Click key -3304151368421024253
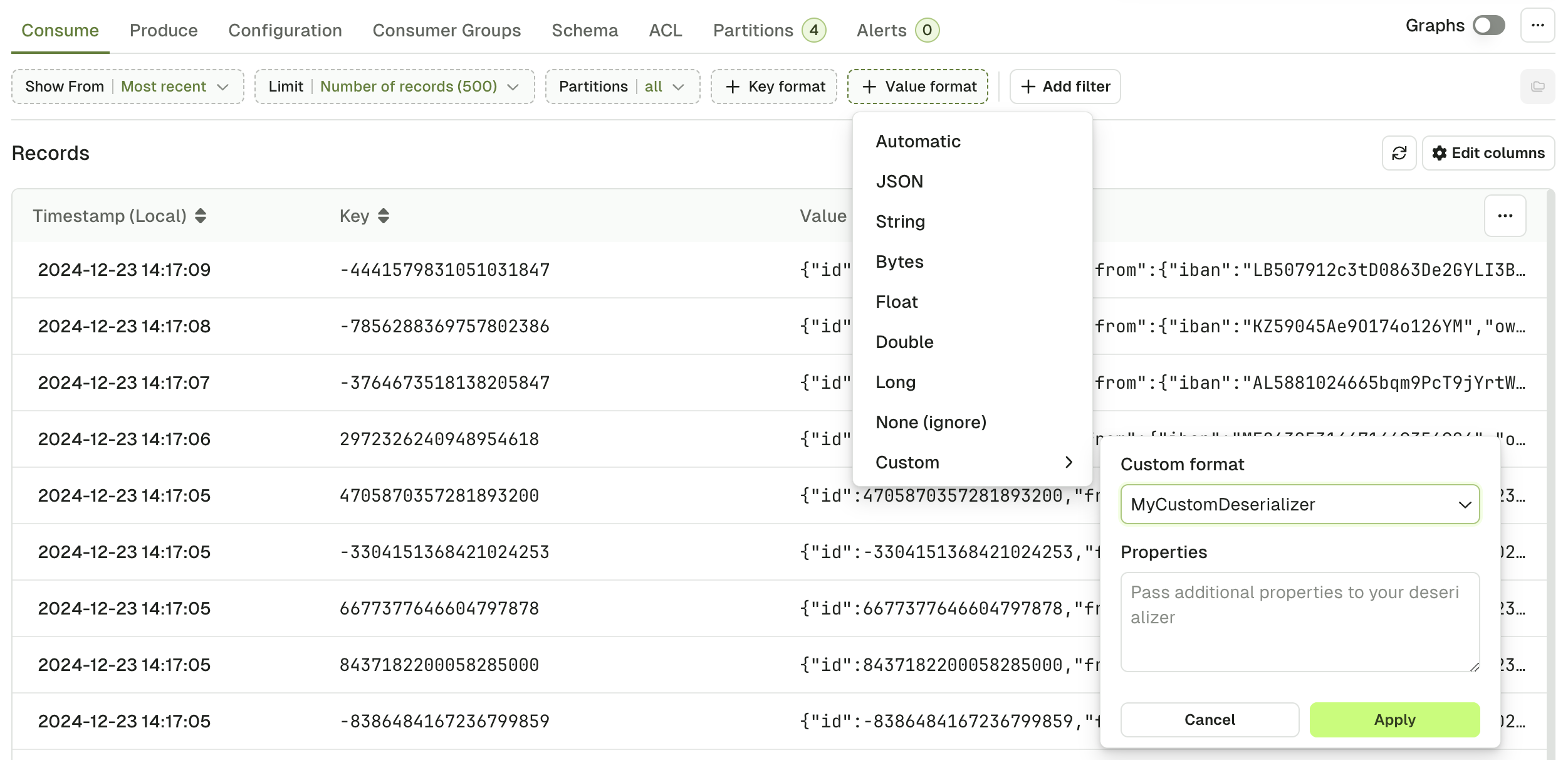This screenshot has height=760, width=1568. pos(444,552)
